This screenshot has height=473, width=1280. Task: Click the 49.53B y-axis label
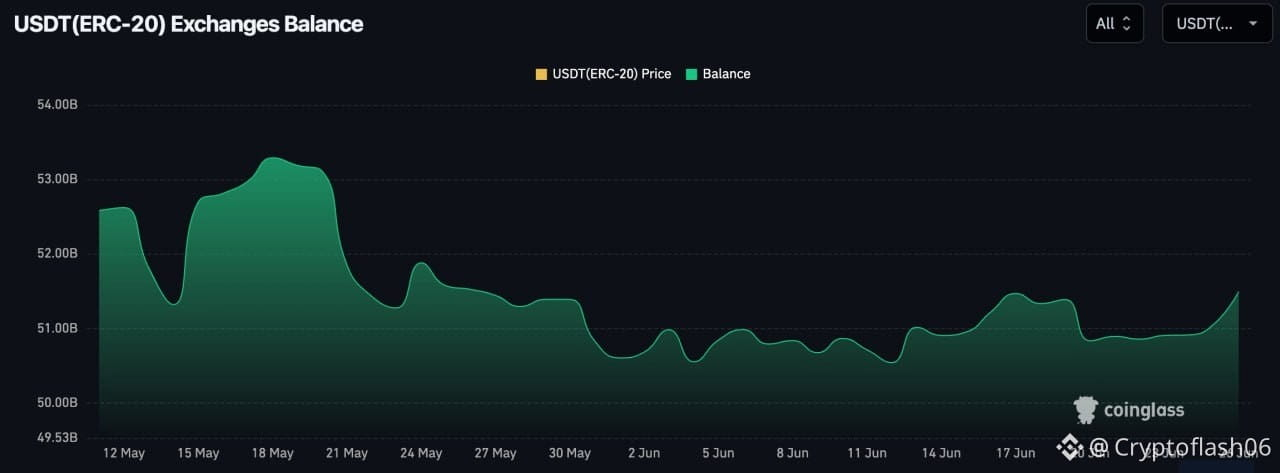tap(58, 438)
